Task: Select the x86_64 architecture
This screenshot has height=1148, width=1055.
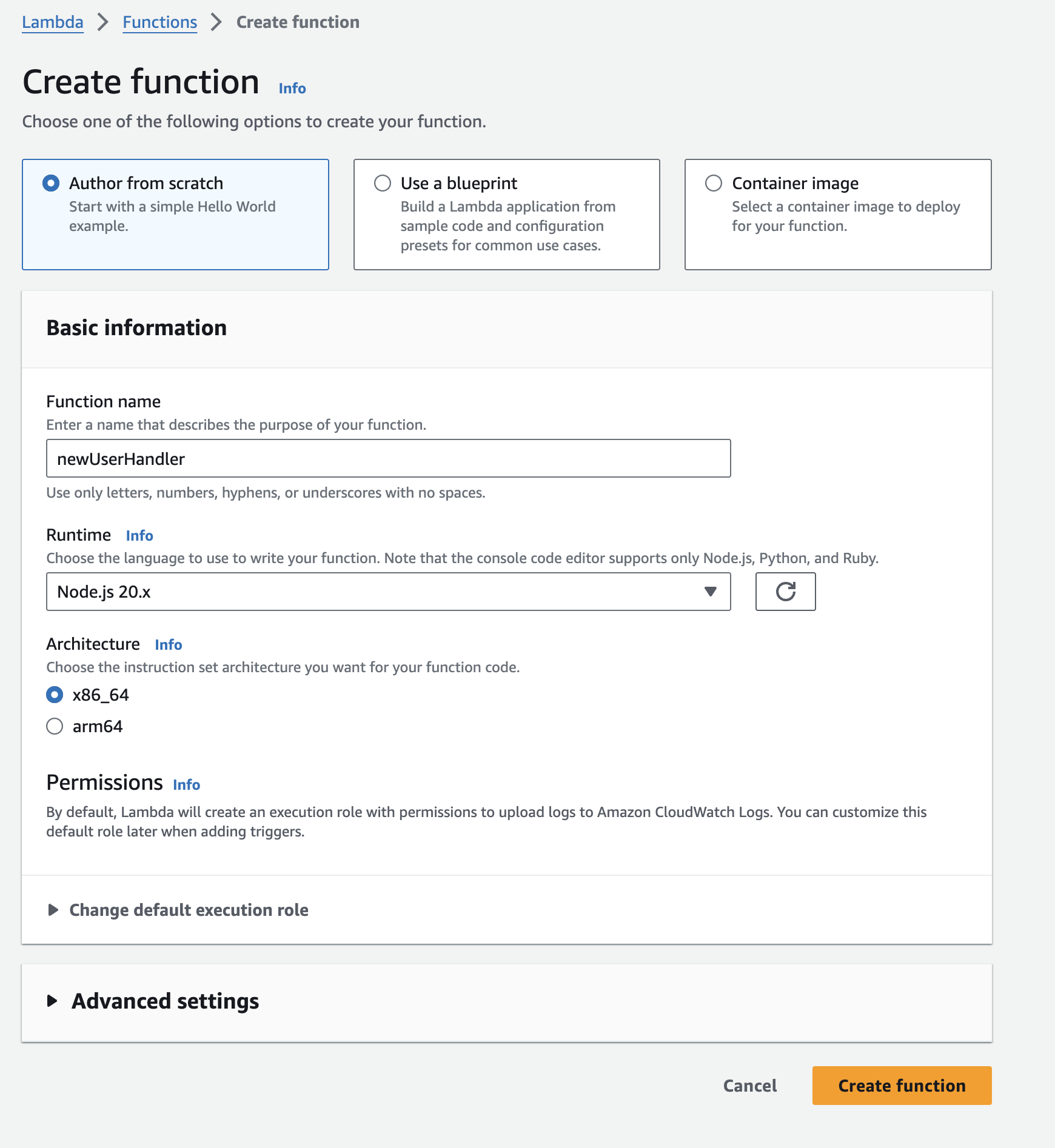Action: click(55, 695)
